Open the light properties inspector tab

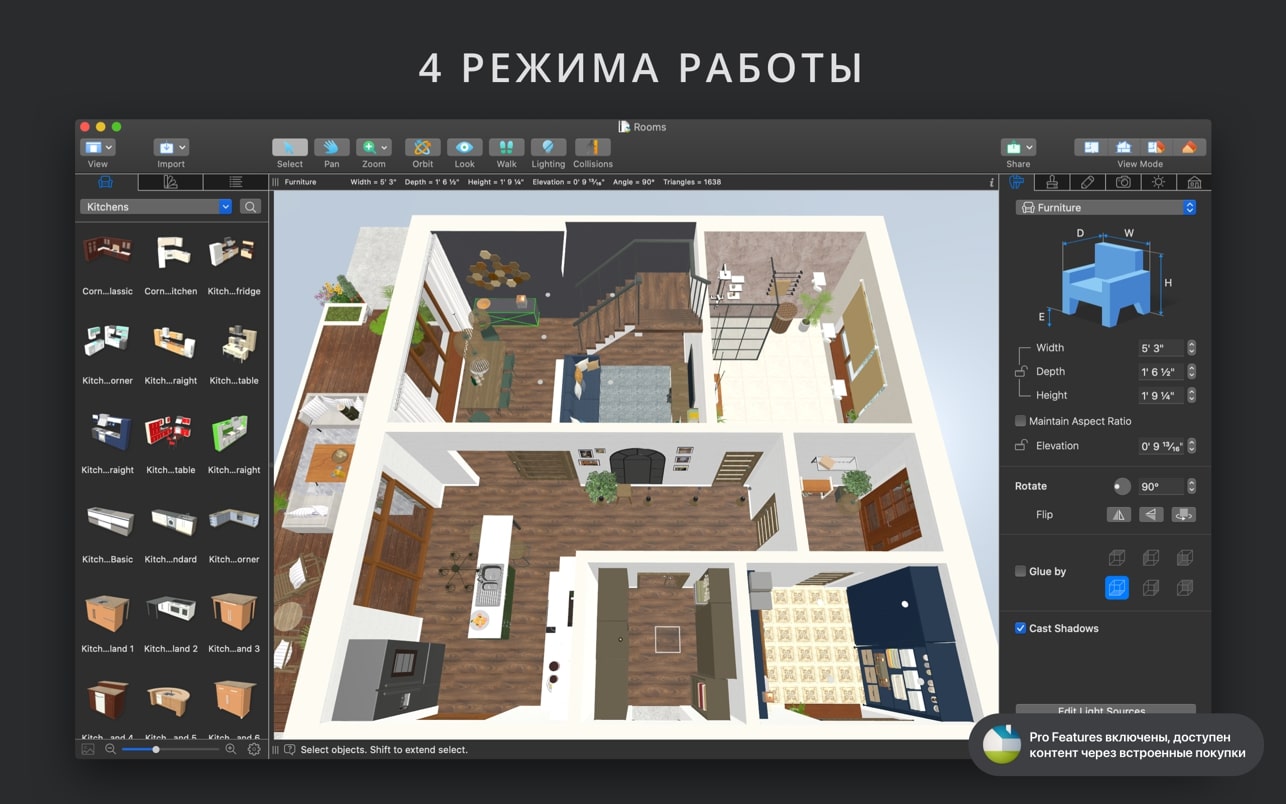pos(1158,182)
